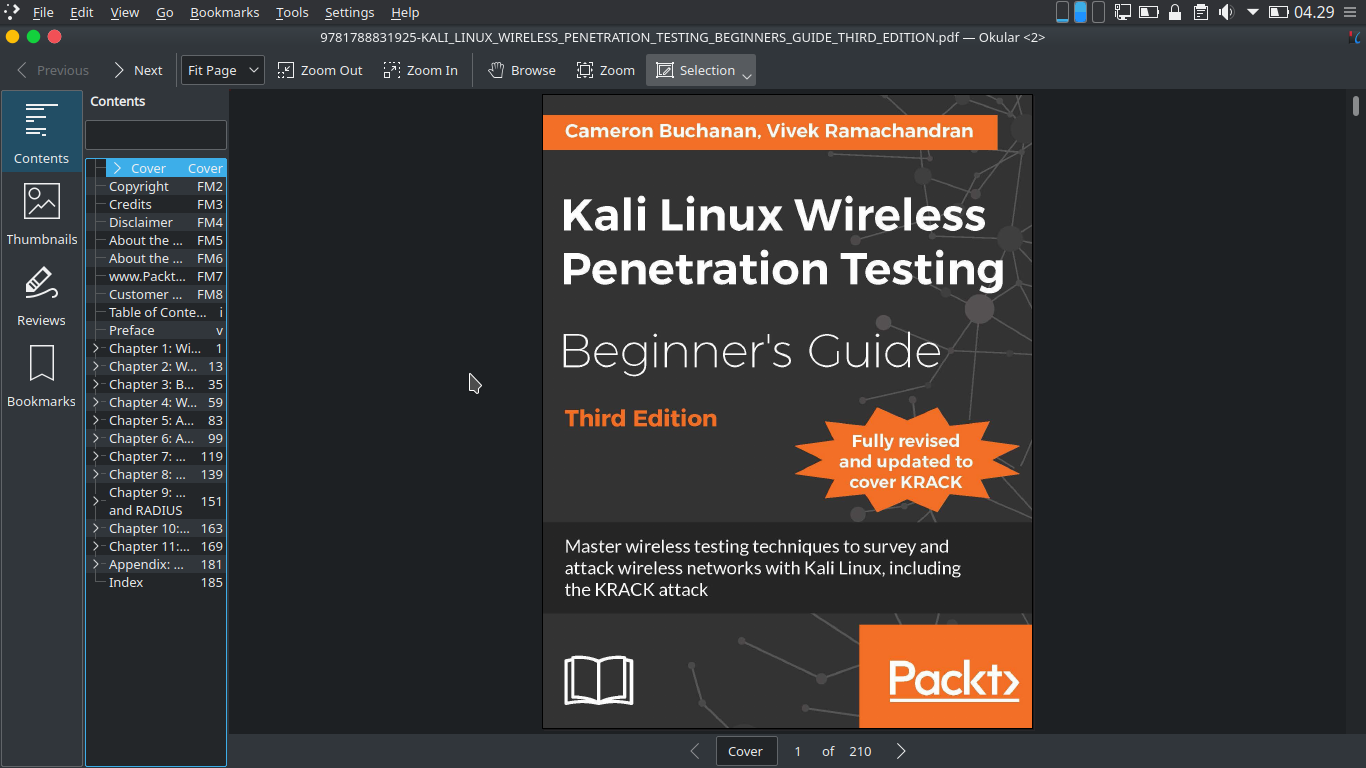Expand Chapter 7 in contents tree
1366x768 pixels.
(96, 456)
